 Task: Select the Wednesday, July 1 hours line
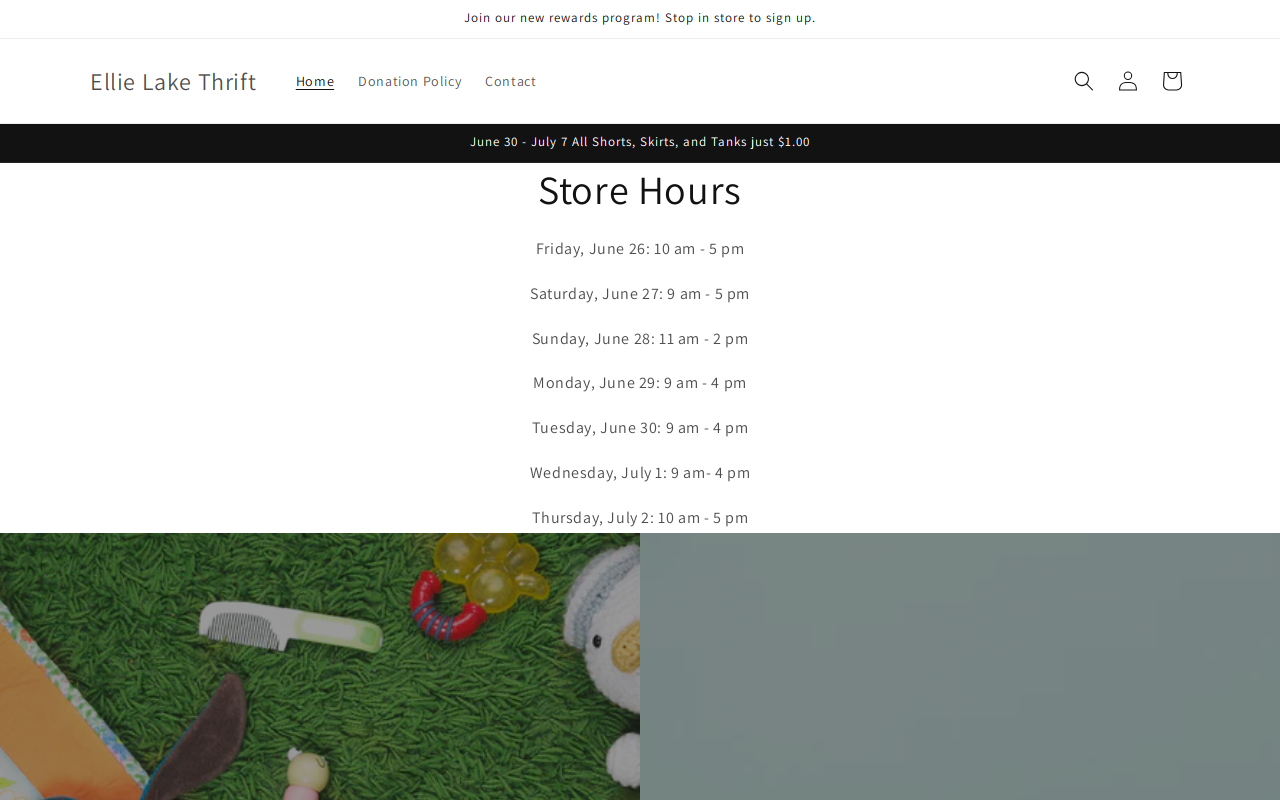pos(640,473)
